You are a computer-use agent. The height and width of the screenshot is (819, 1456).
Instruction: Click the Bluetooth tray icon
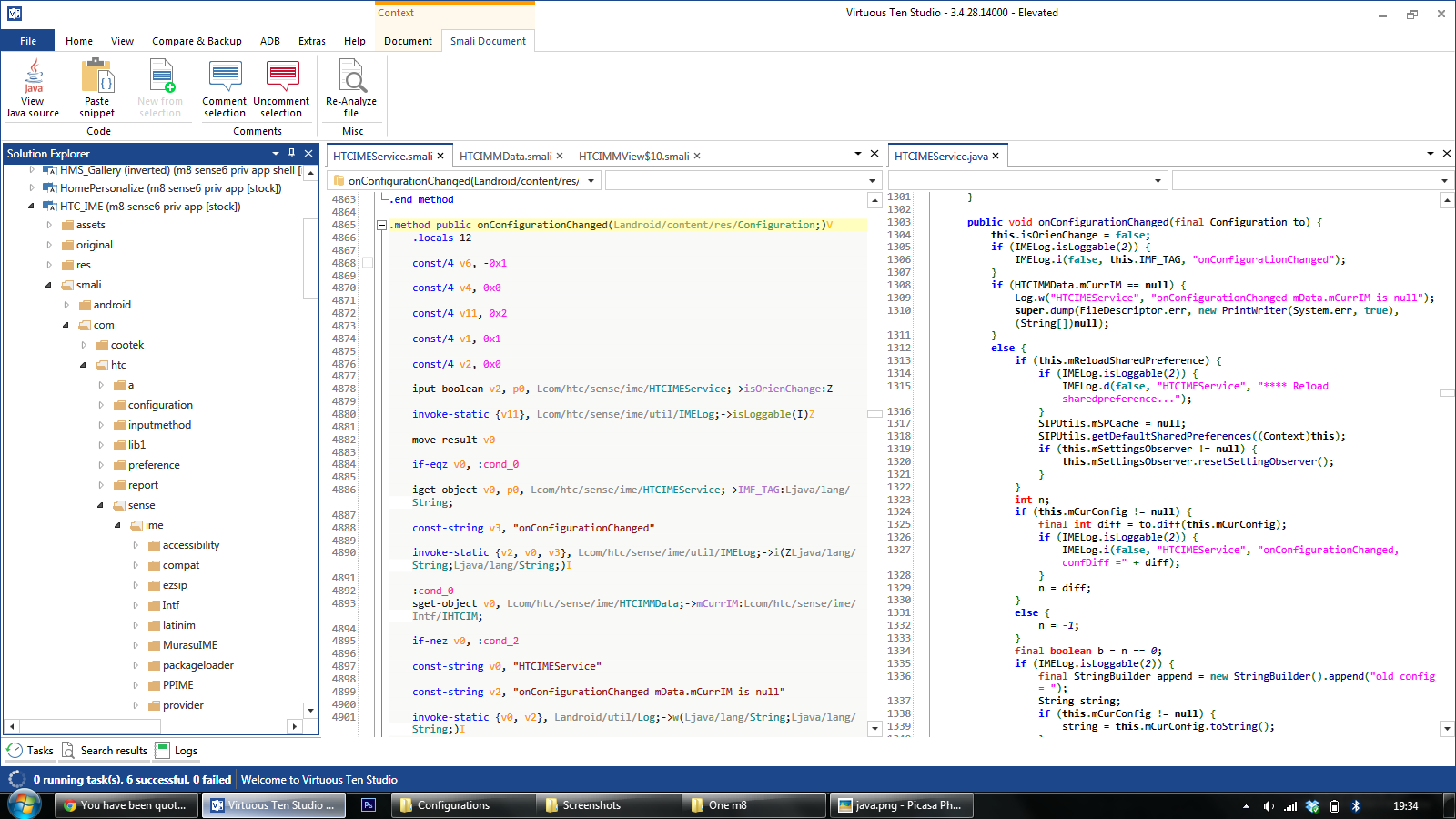click(x=1355, y=806)
